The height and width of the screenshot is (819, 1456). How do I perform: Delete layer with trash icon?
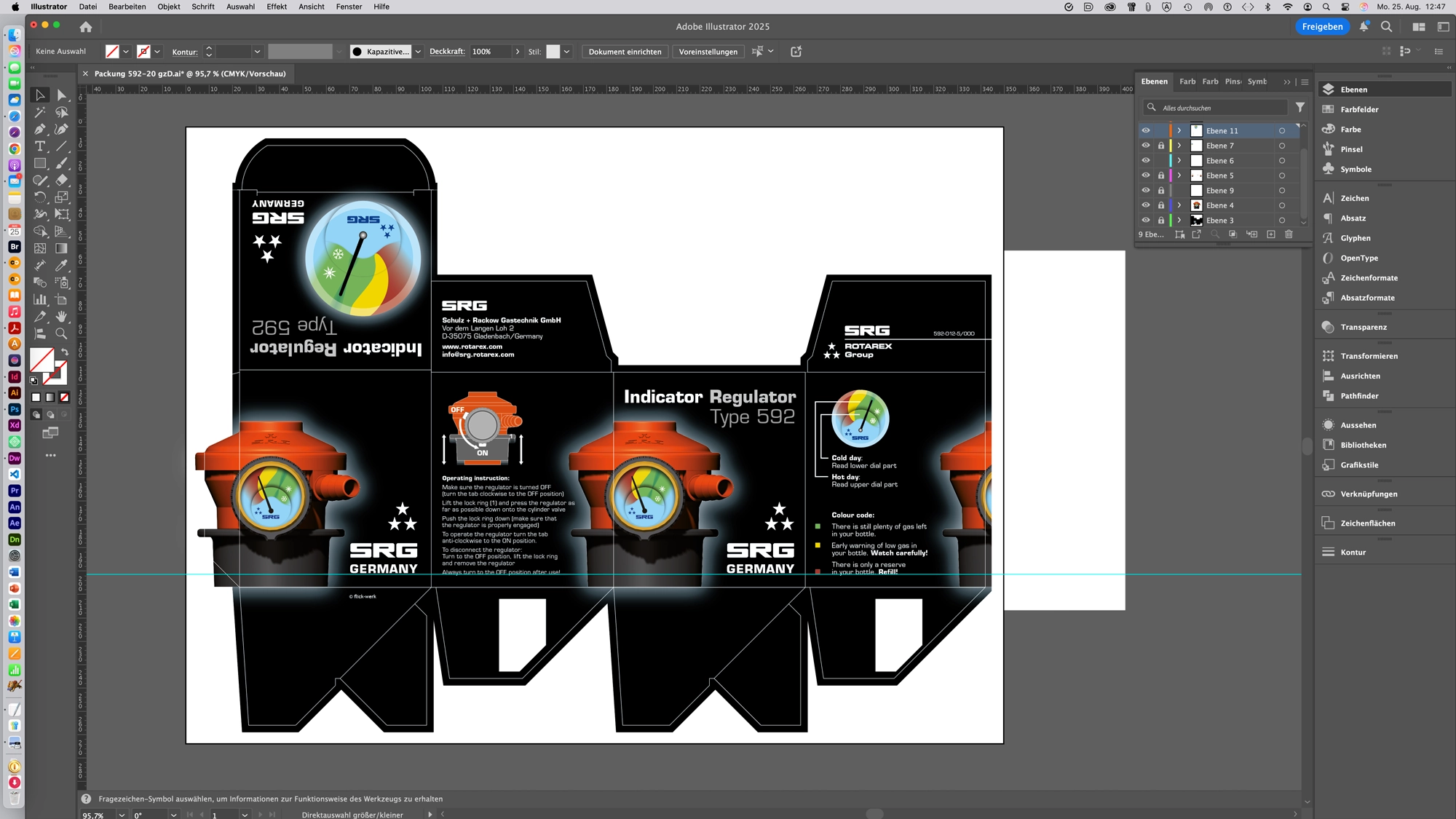coord(1289,234)
